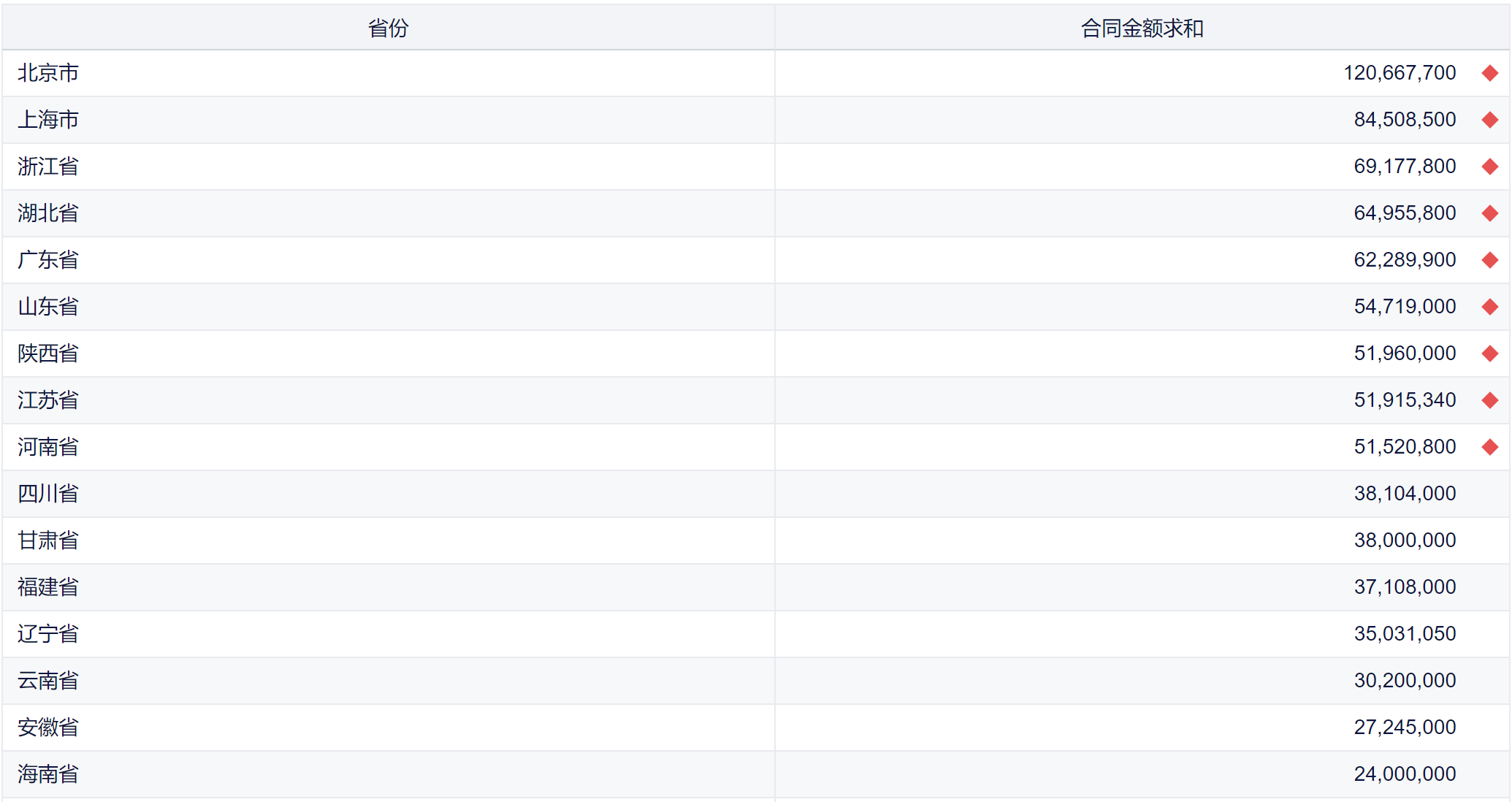Click red diamond icon in 上海市 row

point(1489,120)
